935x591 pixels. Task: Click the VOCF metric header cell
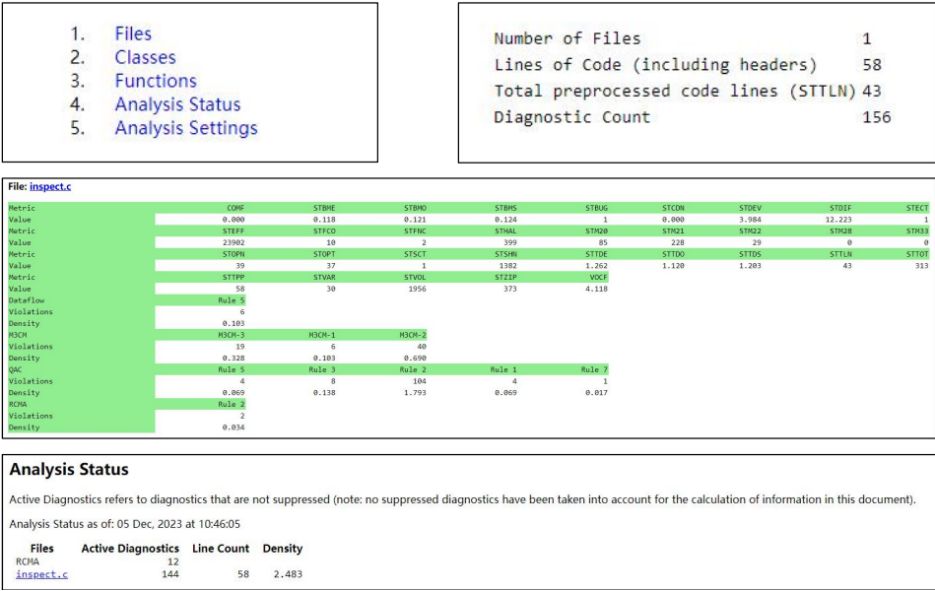[598, 277]
